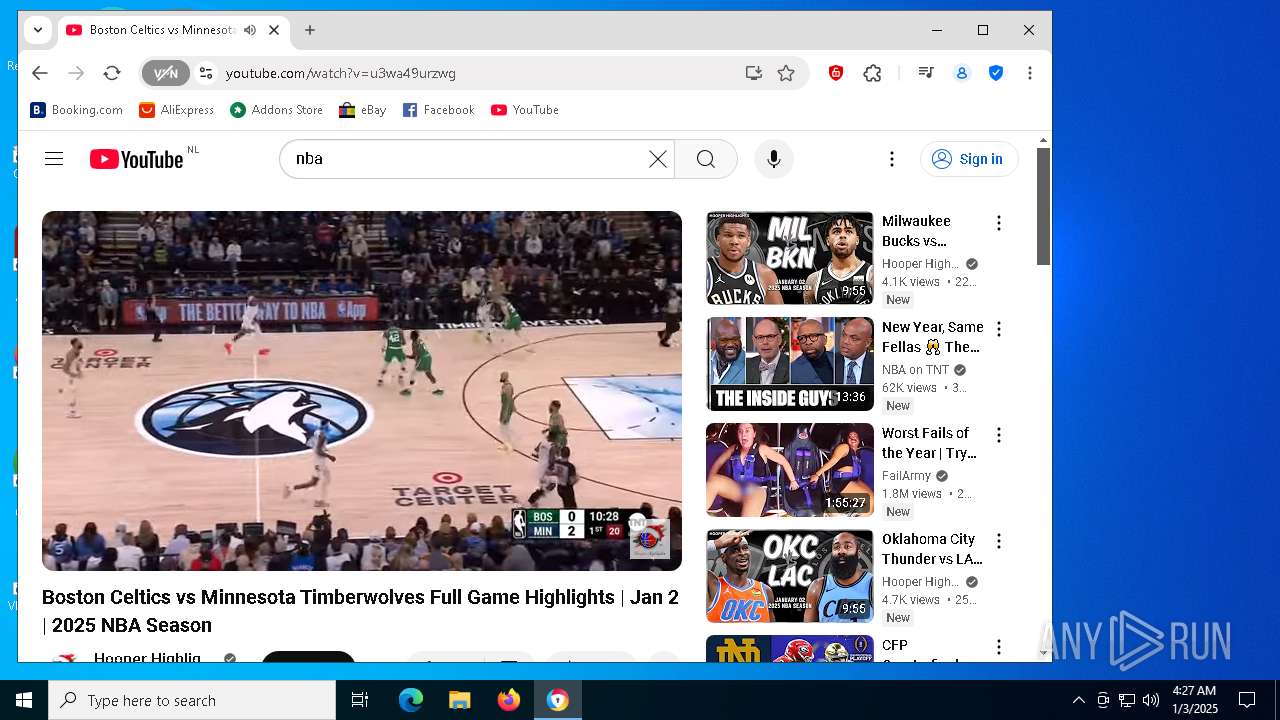Mute the Boston Celtics tab audio
Screen dimensions: 1280x720
pos(249,30)
